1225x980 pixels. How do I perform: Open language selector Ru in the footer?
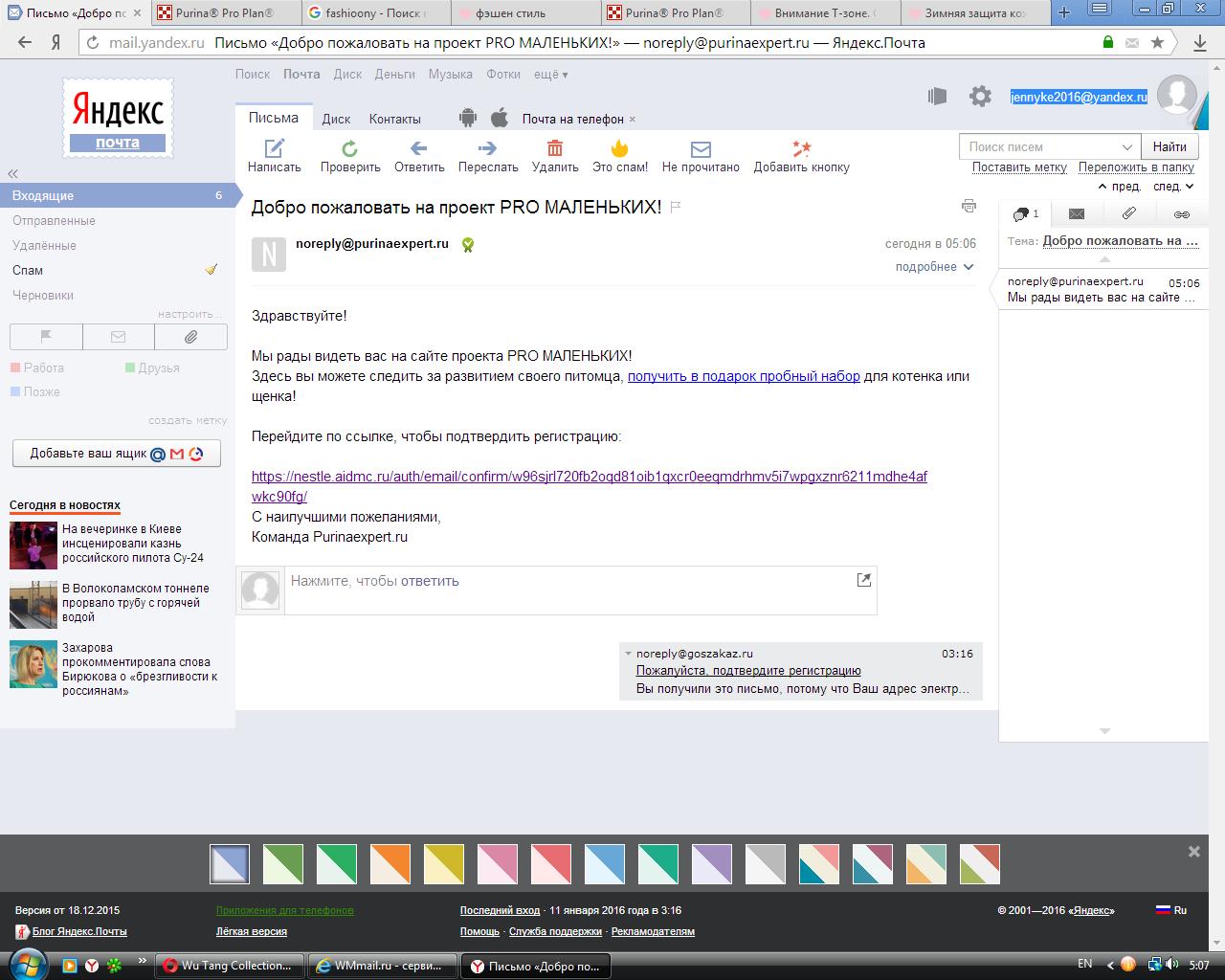coord(1171,910)
